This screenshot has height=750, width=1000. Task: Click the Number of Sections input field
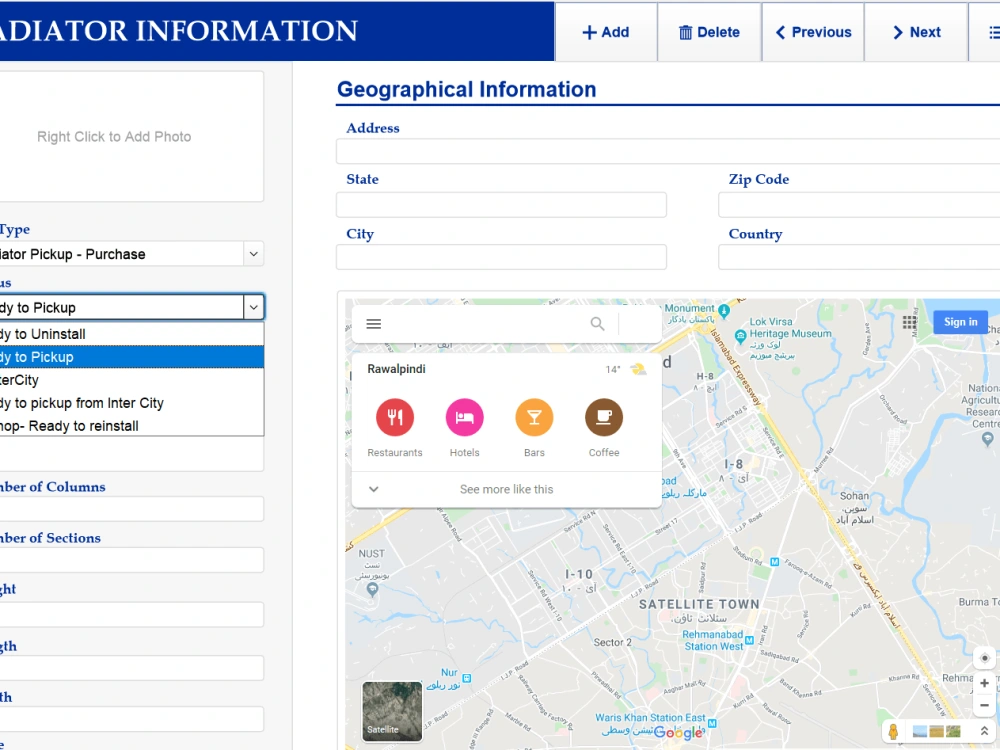131,560
